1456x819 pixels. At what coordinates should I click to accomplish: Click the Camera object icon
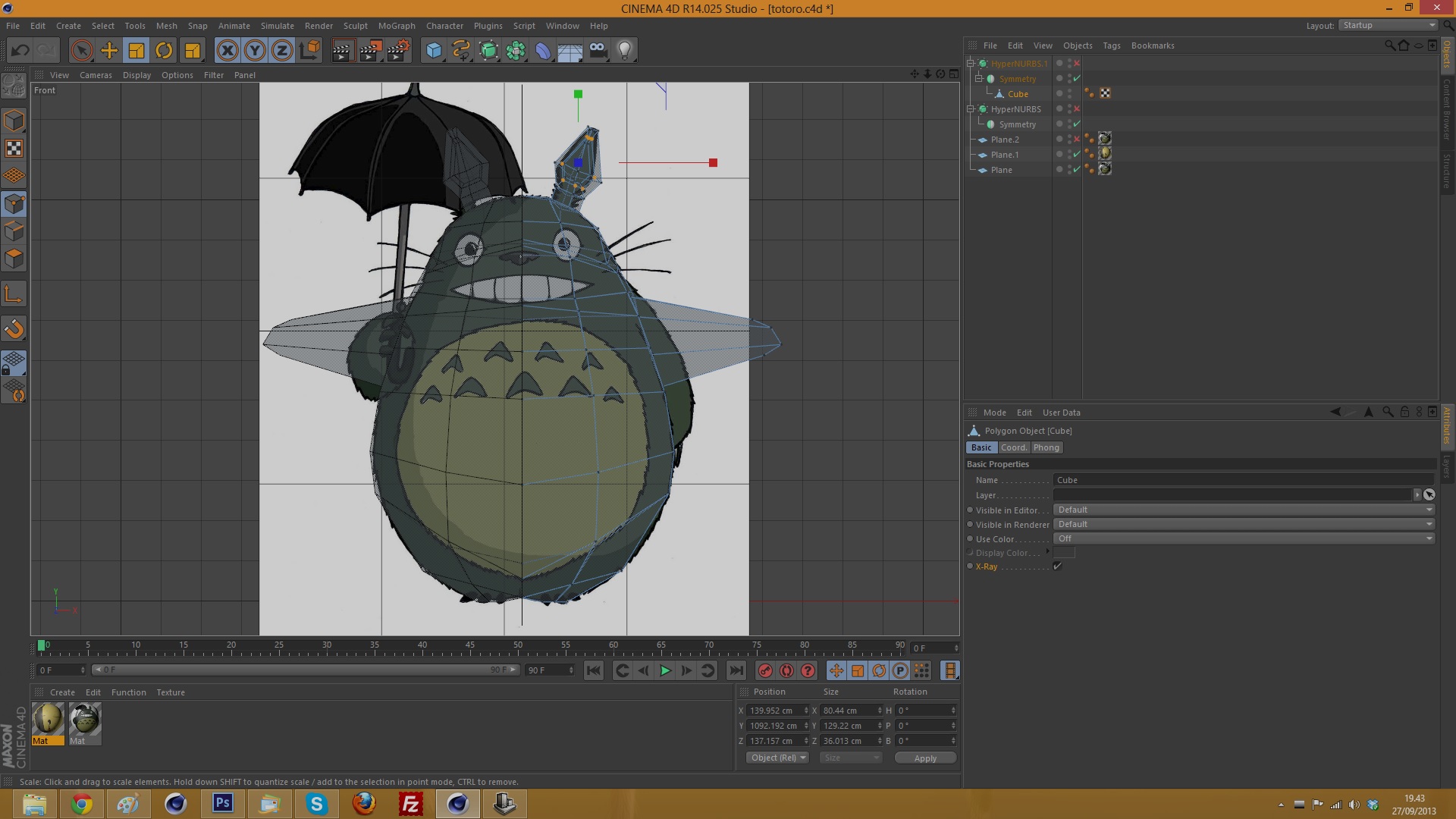(x=598, y=51)
